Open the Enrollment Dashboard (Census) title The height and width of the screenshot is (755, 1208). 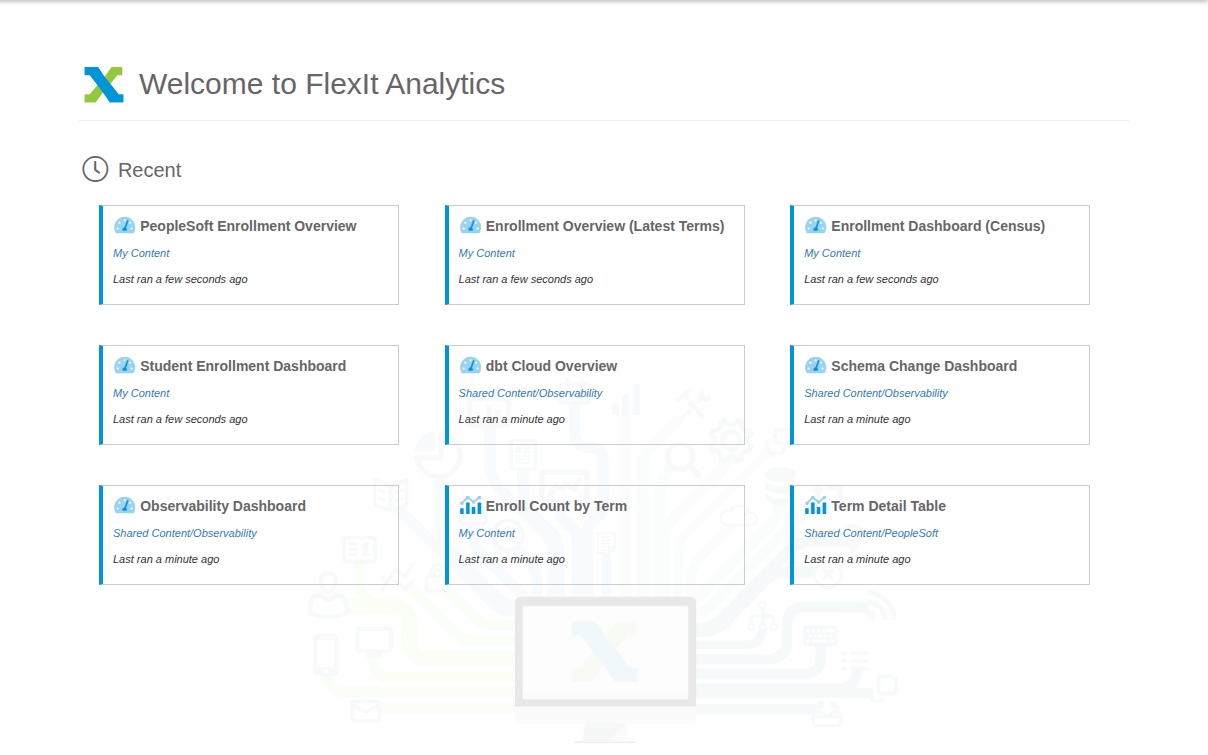pos(938,226)
